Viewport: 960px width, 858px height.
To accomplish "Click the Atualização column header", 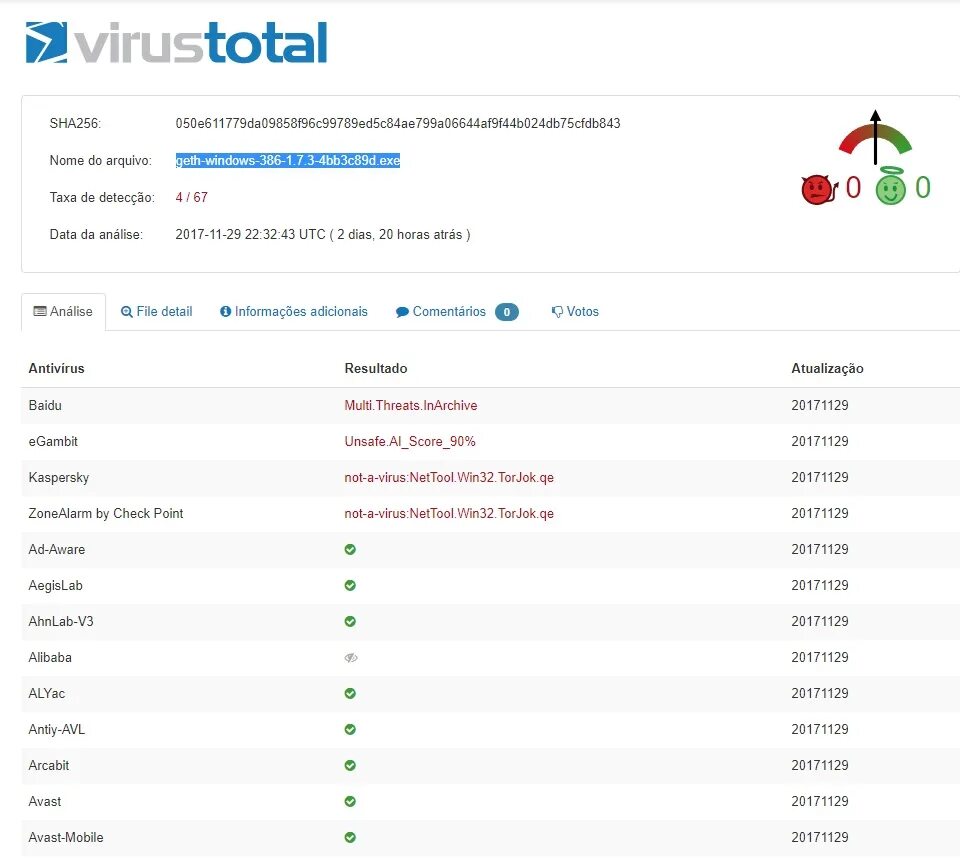I will [x=827, y=369].
